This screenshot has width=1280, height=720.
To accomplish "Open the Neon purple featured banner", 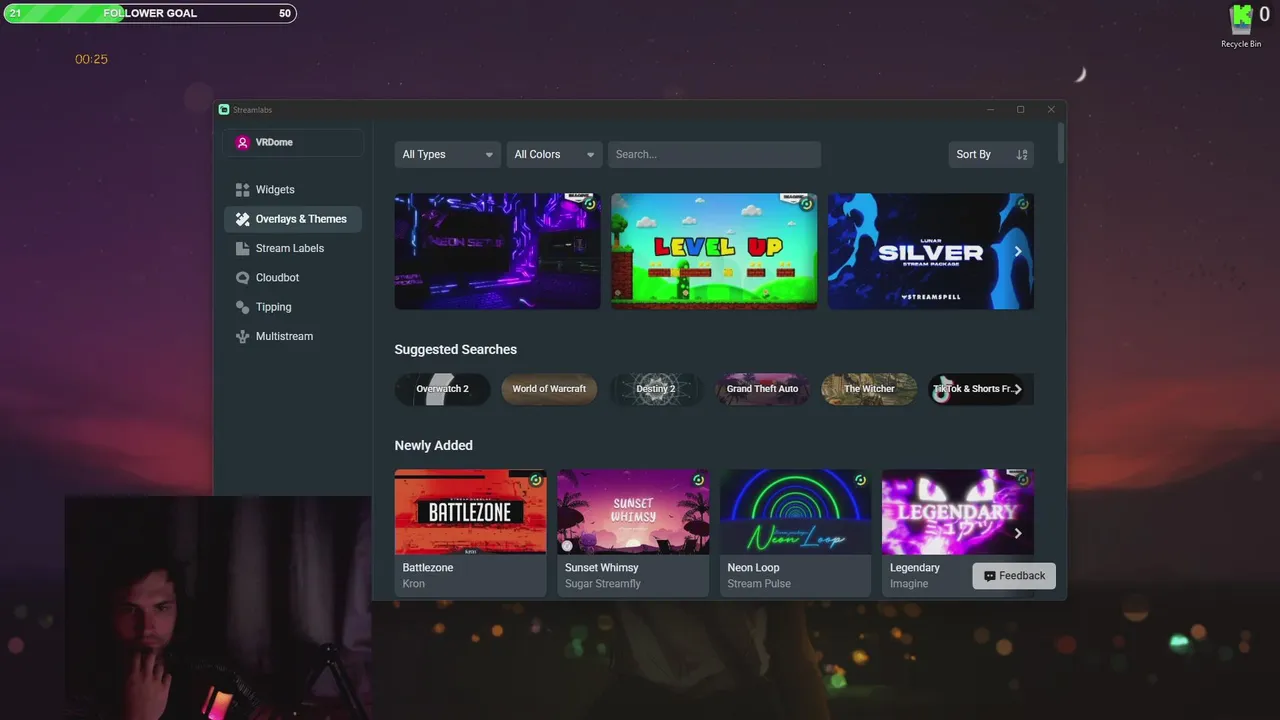I will (x=497, y=251).
